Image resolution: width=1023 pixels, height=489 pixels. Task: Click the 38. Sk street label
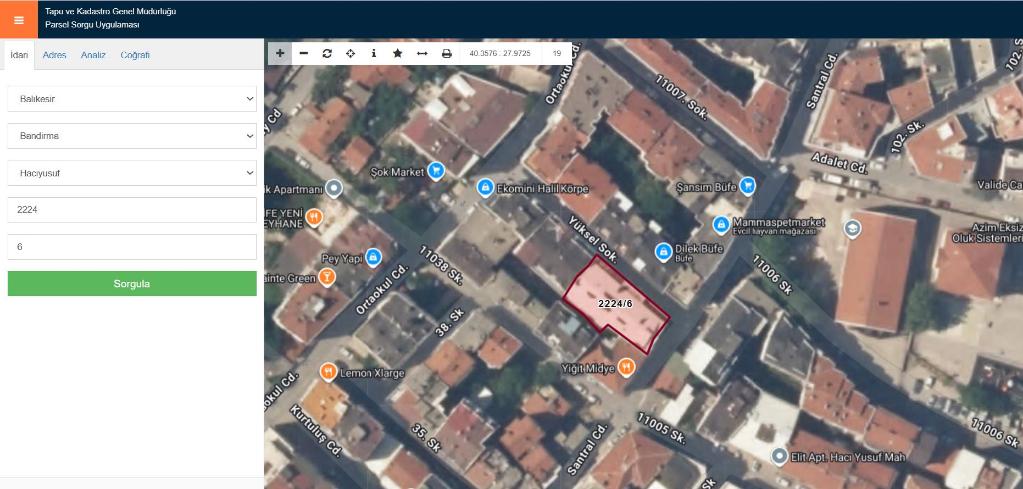450,323
